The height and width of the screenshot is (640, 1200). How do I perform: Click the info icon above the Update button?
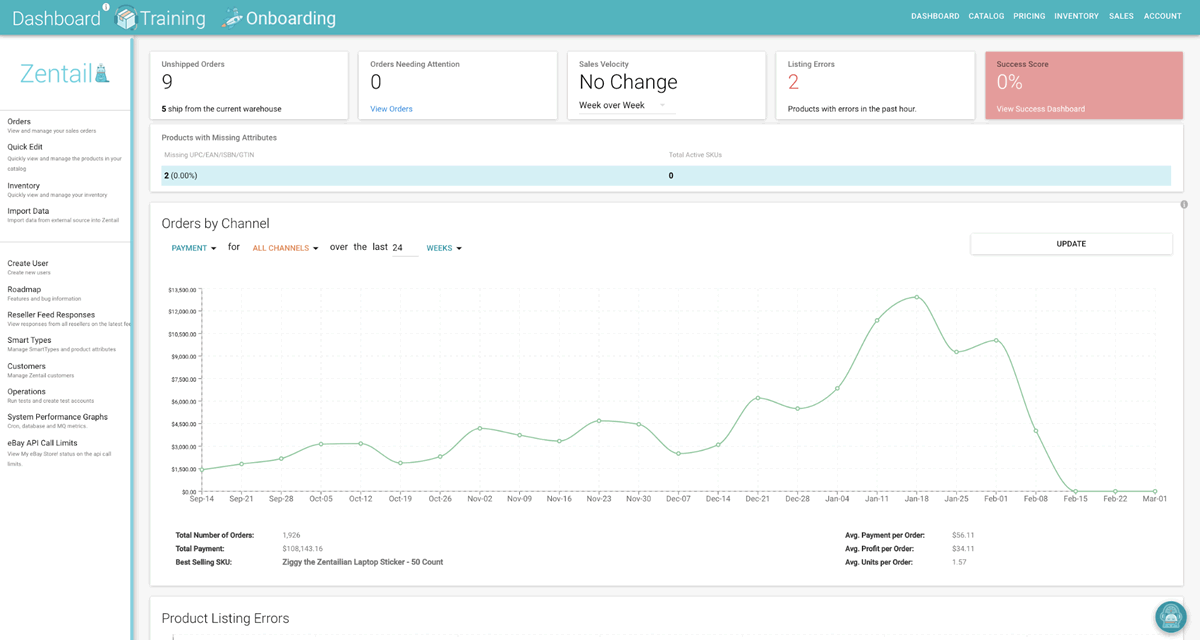pyautogui.click(x=1184, y=205)
